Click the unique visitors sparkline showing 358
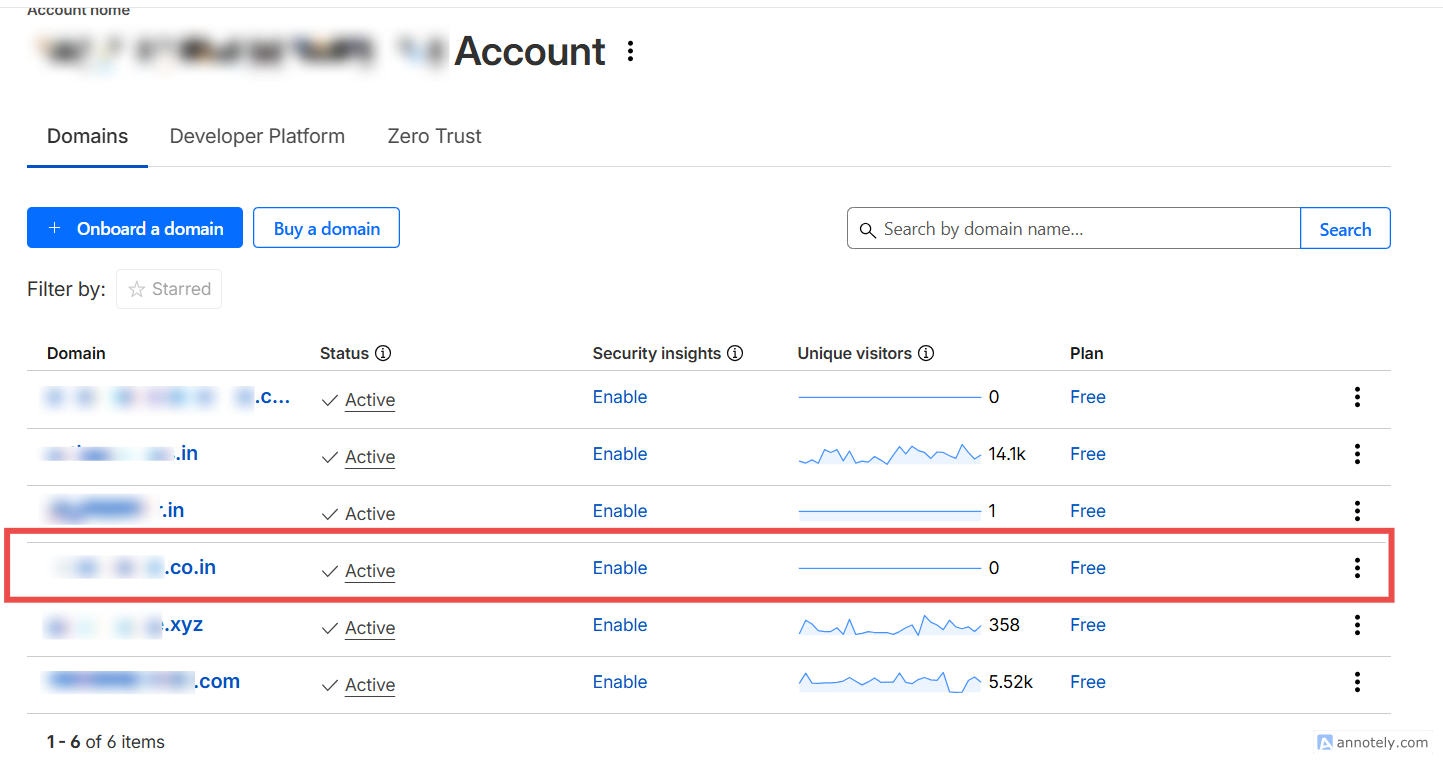 coord(889,626)
